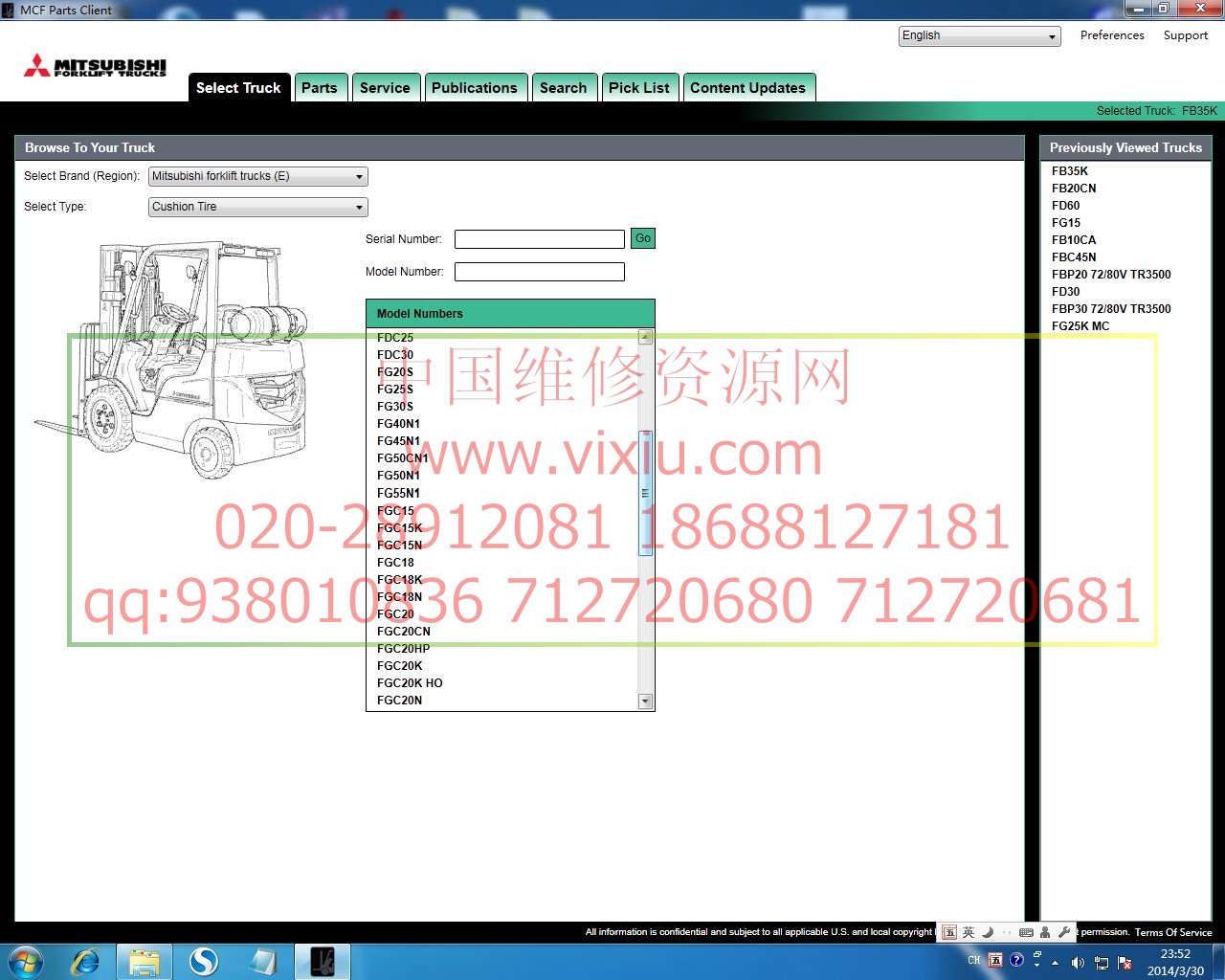Expand the Select Type Cushion Tire dropdown

[258, 208]
